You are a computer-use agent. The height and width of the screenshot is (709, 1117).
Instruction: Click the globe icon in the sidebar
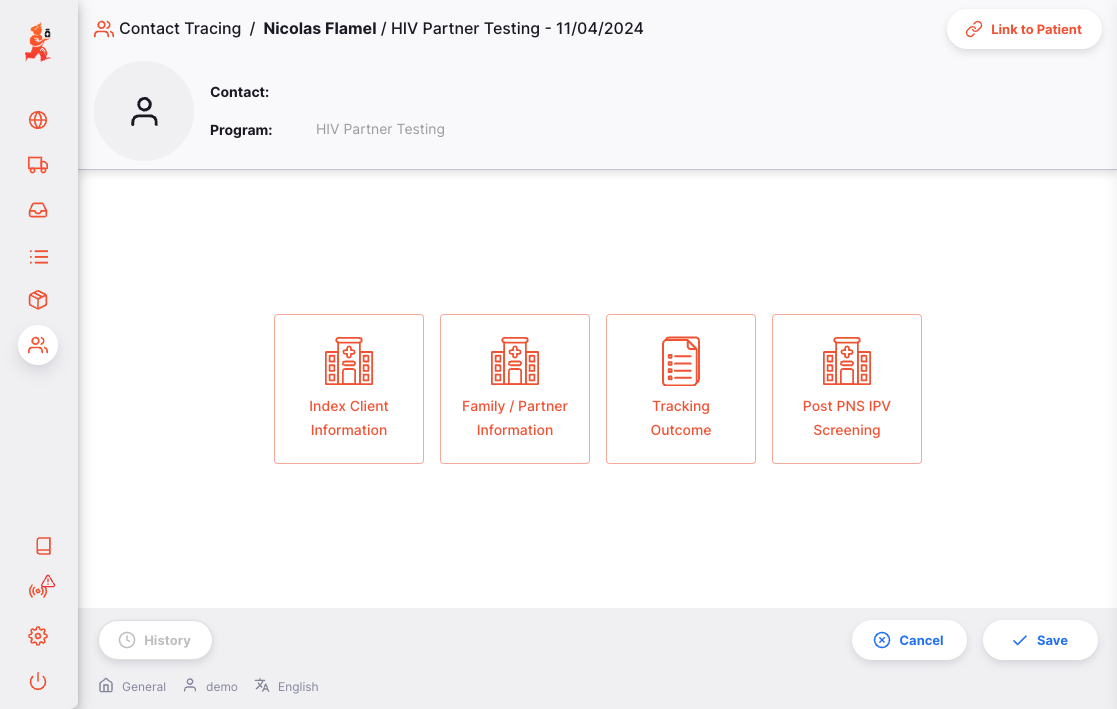38,121
